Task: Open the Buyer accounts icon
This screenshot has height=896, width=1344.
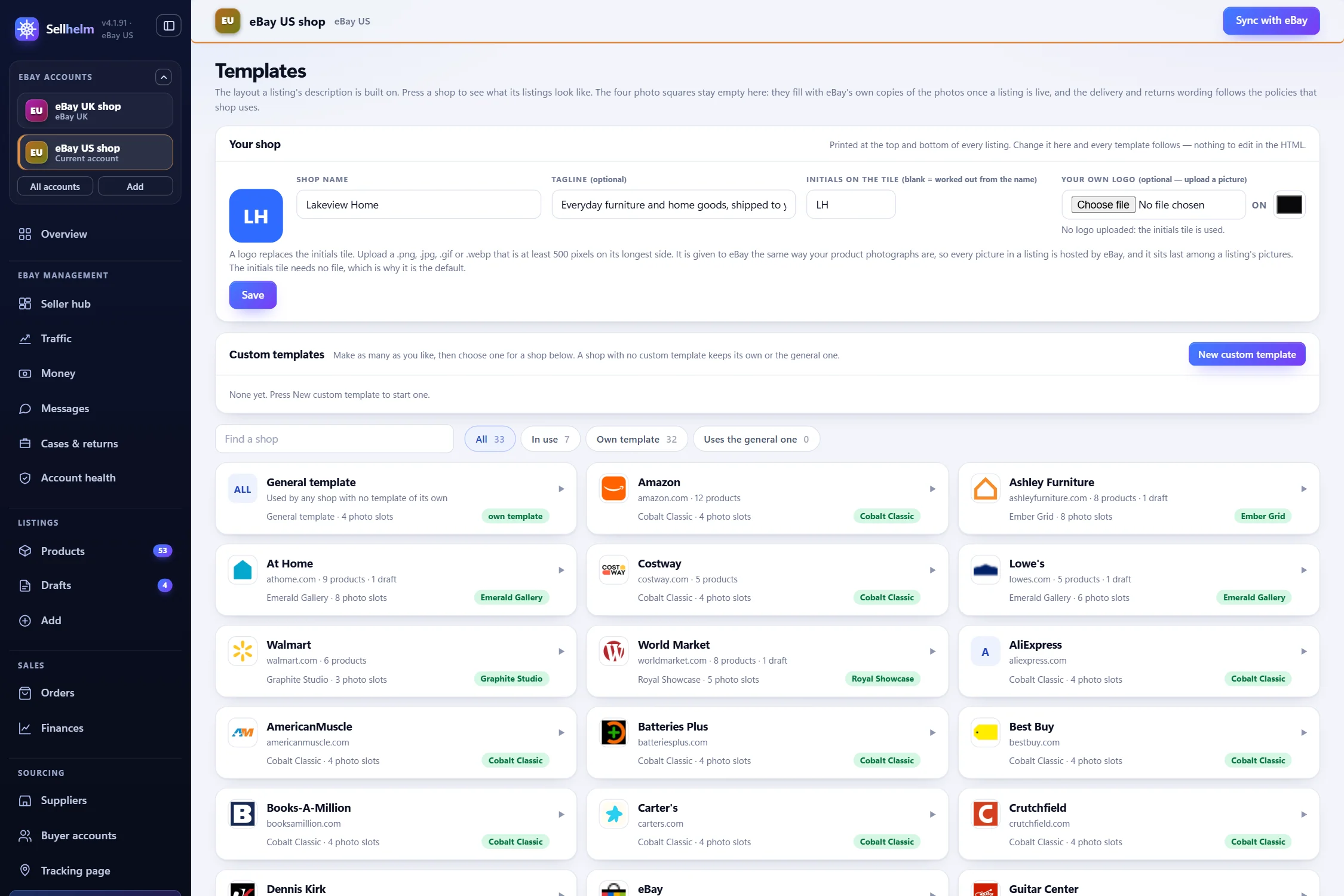Action: (25, 836)
